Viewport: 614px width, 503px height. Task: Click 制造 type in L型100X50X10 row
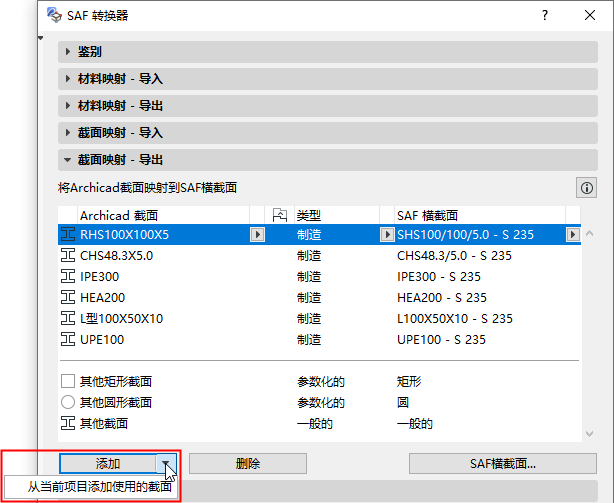pos(309,318)
